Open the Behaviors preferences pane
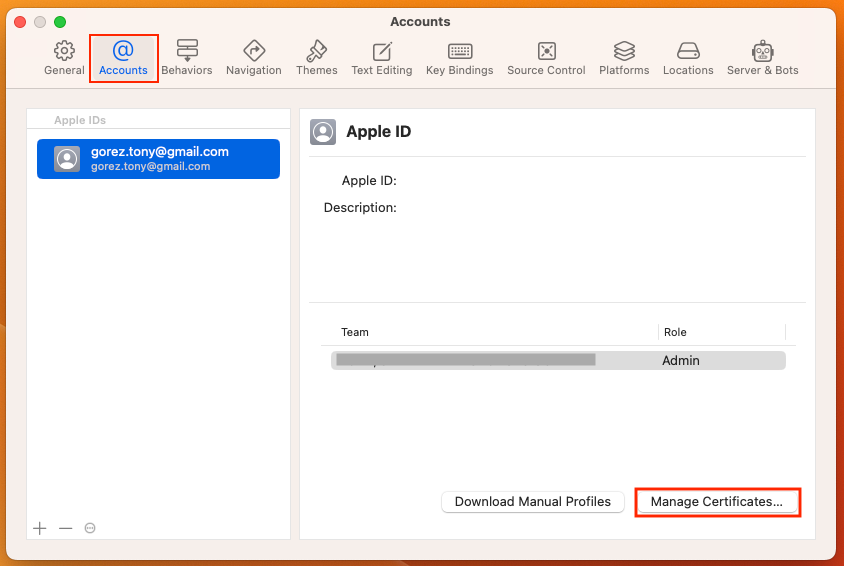 (187, 58)
